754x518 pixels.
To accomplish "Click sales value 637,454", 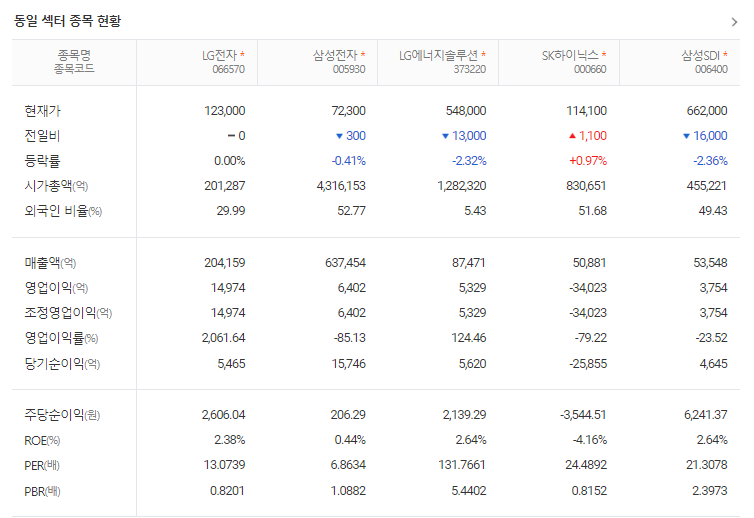I will tap(345, 263).
